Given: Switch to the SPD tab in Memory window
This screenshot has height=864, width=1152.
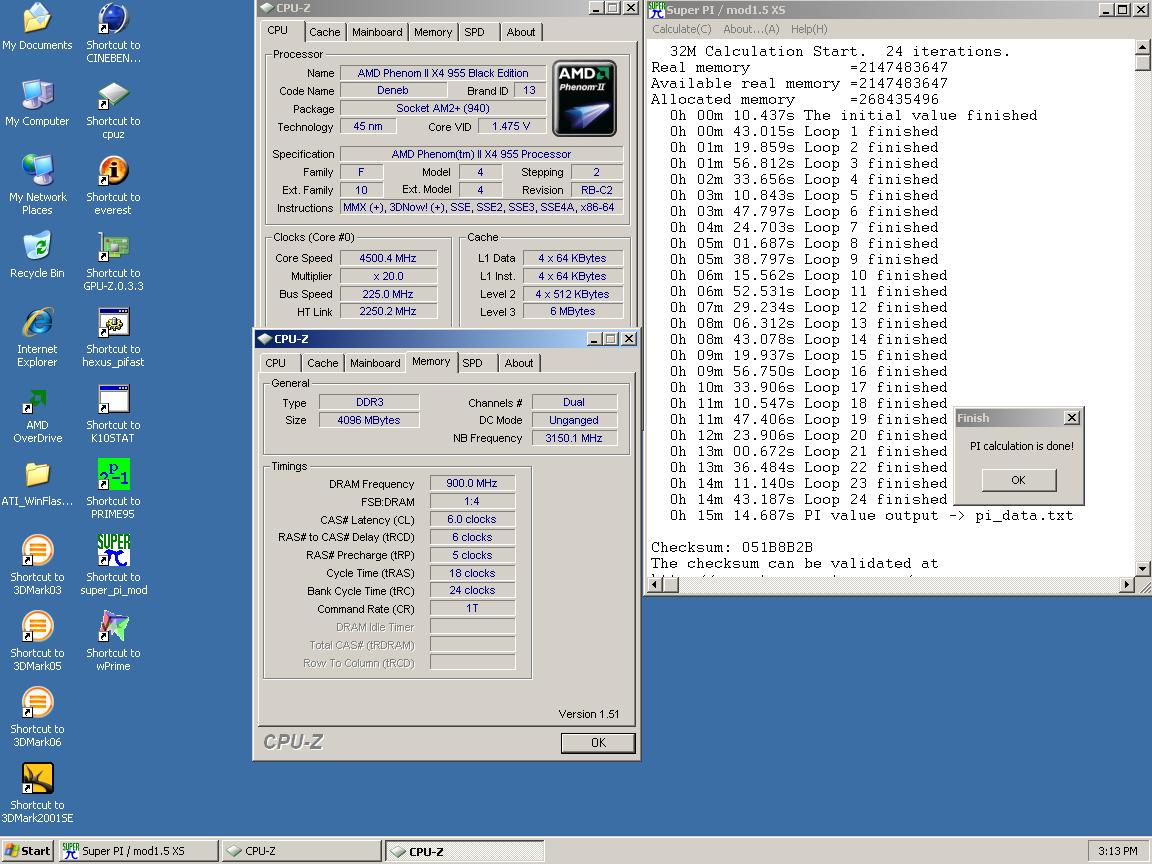Looking at the screenshot, I should [473, 363].
